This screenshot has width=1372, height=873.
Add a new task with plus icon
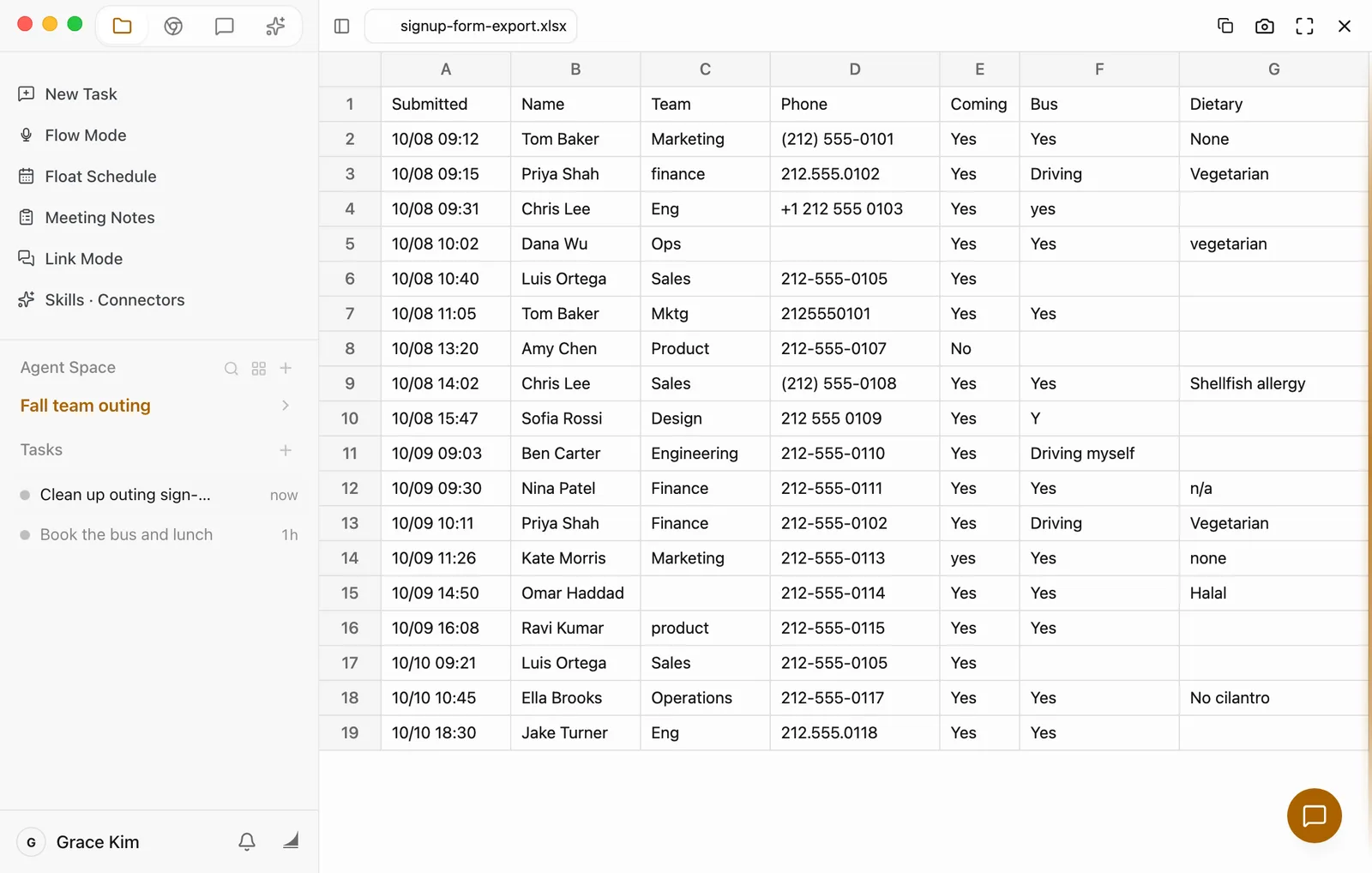click(x=286, y=450)
